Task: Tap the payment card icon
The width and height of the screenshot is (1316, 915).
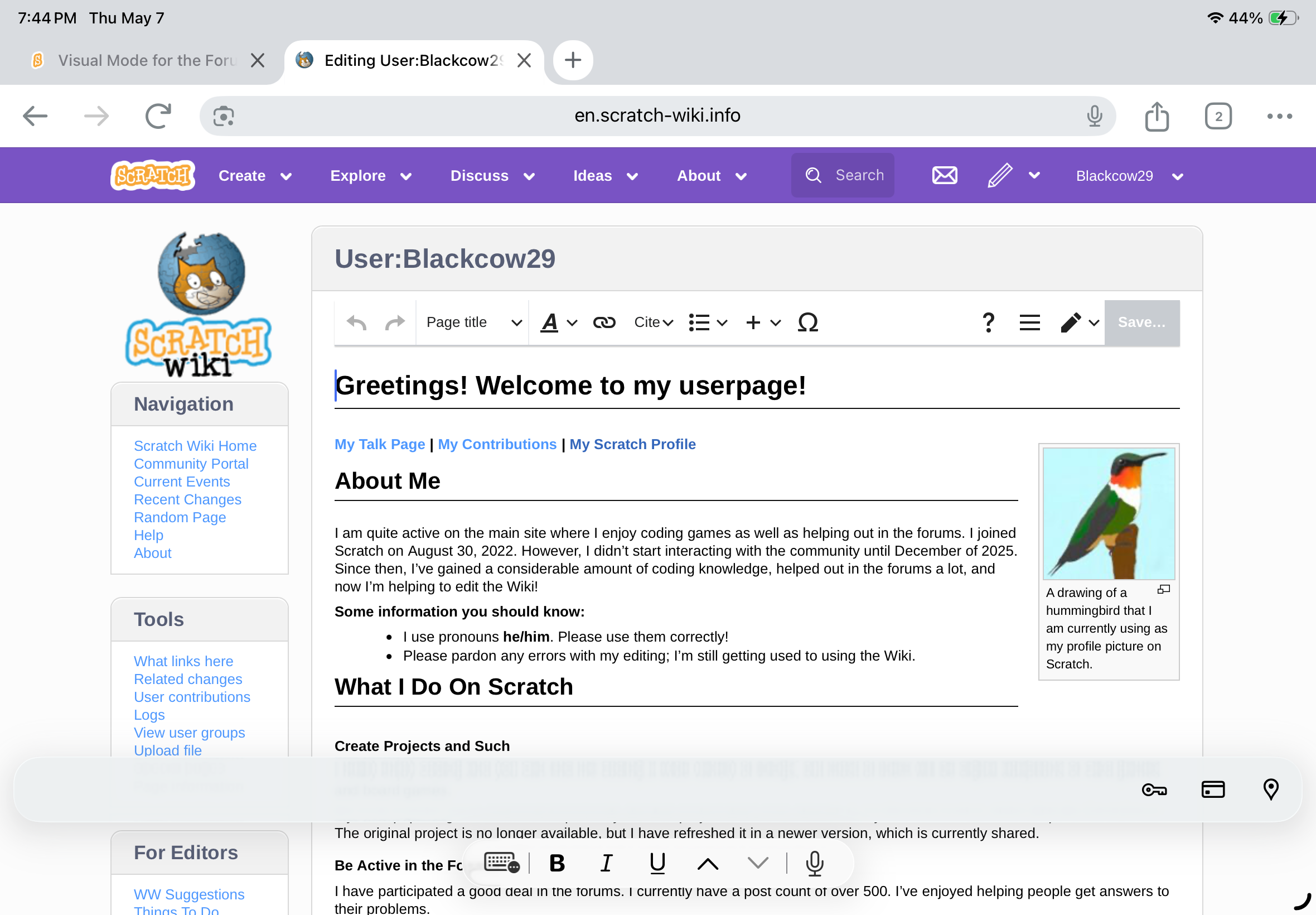Action: 1213,790
